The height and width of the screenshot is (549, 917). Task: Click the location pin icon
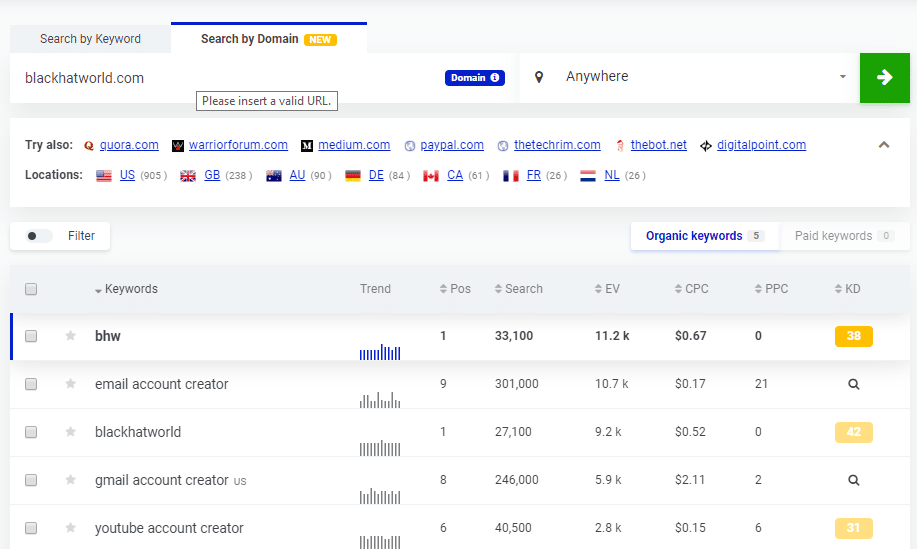(539, 77)
